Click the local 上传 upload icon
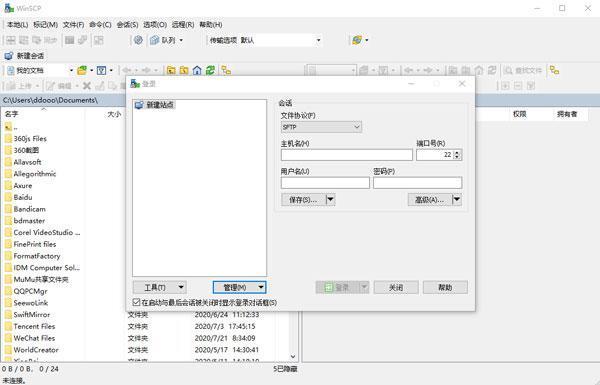 pos(11,86)
